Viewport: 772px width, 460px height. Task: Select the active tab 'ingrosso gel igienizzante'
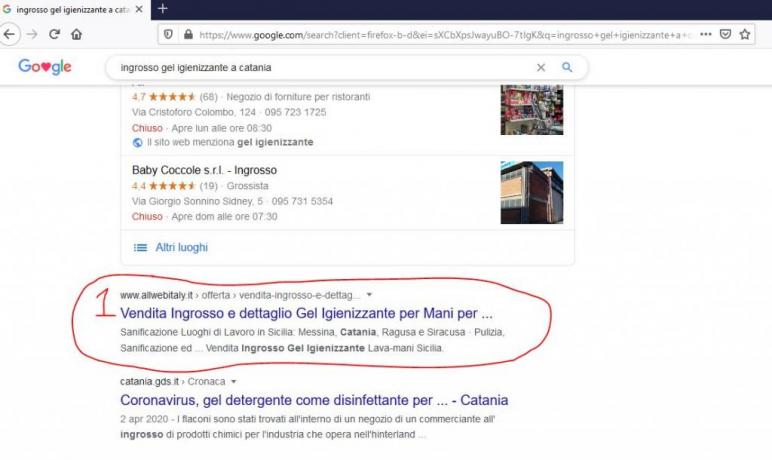(74, 10)
